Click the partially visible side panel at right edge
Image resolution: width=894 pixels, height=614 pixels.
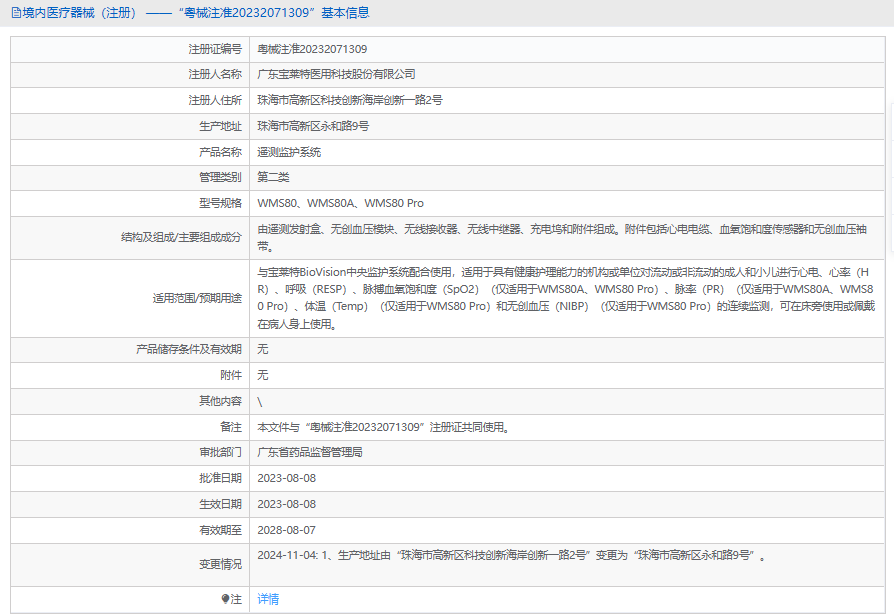click(x=892, y=177)
